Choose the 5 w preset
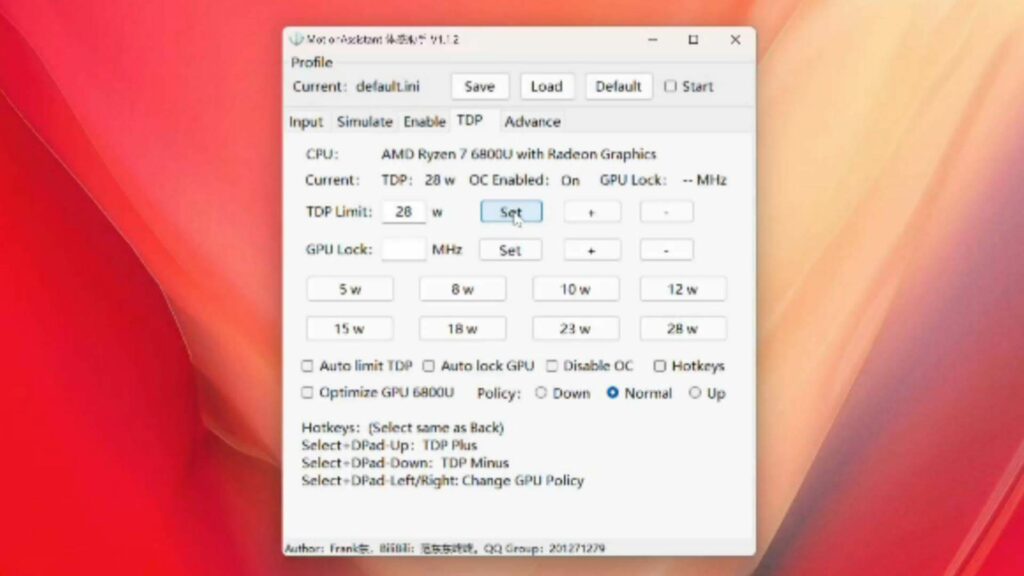Image resolution: width=1024 pixels, height=576 pixels. point(350,289)
